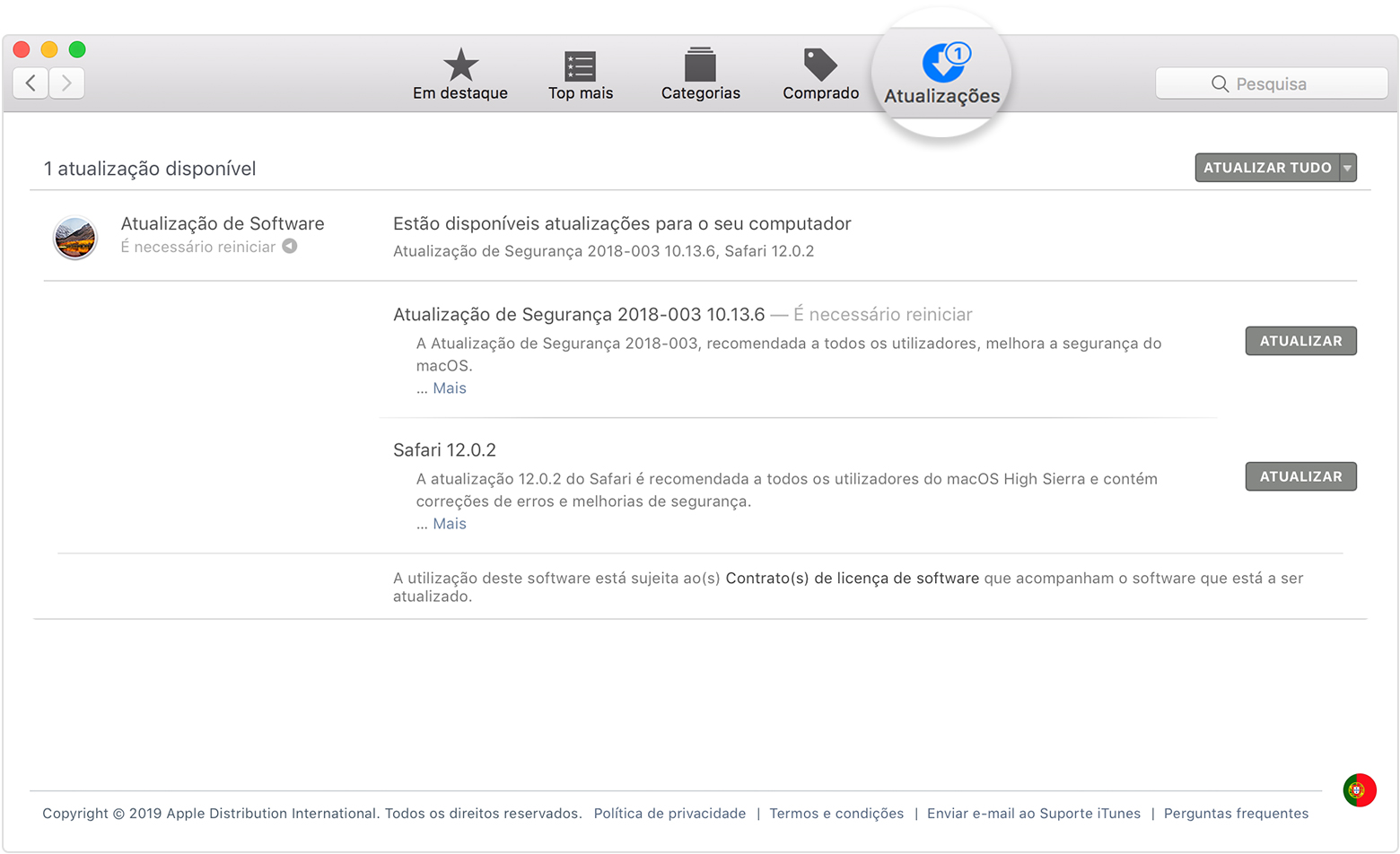
Task: Click the back navigation arrow
Action: click(x=31, y=83)
